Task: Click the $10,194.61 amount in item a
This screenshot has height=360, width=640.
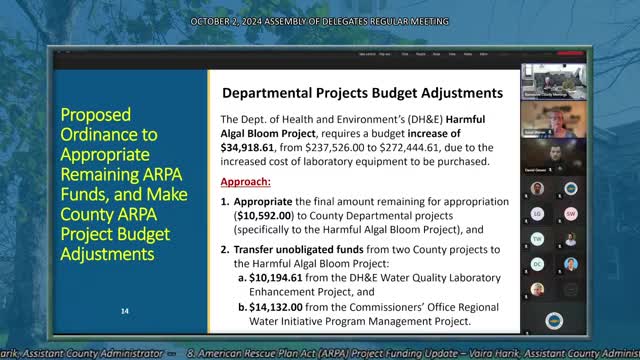Action: point(276,278)
